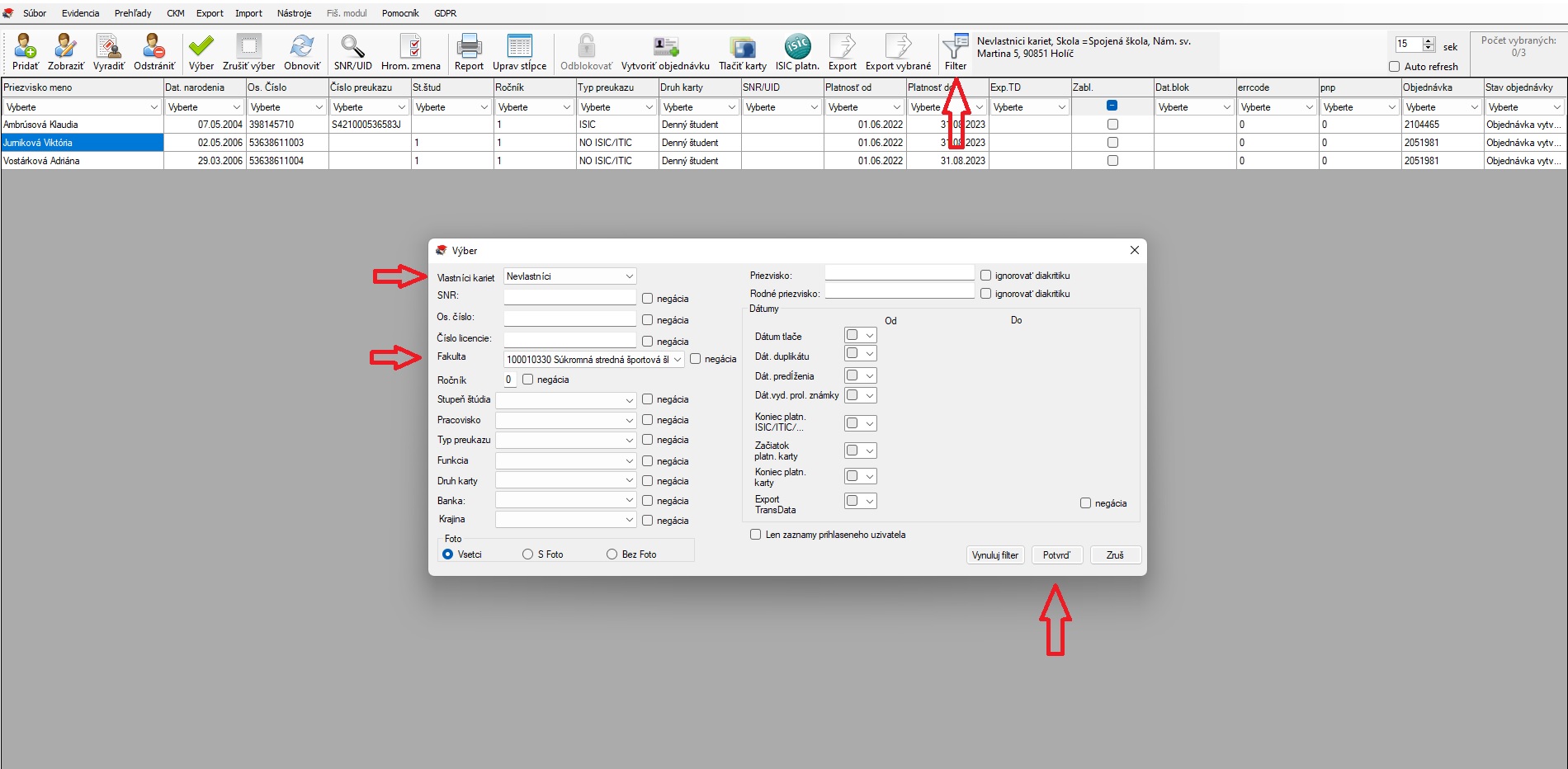Click the Odstrániť remove person icon
The image size is (1568, 769).
pos(153,46)
